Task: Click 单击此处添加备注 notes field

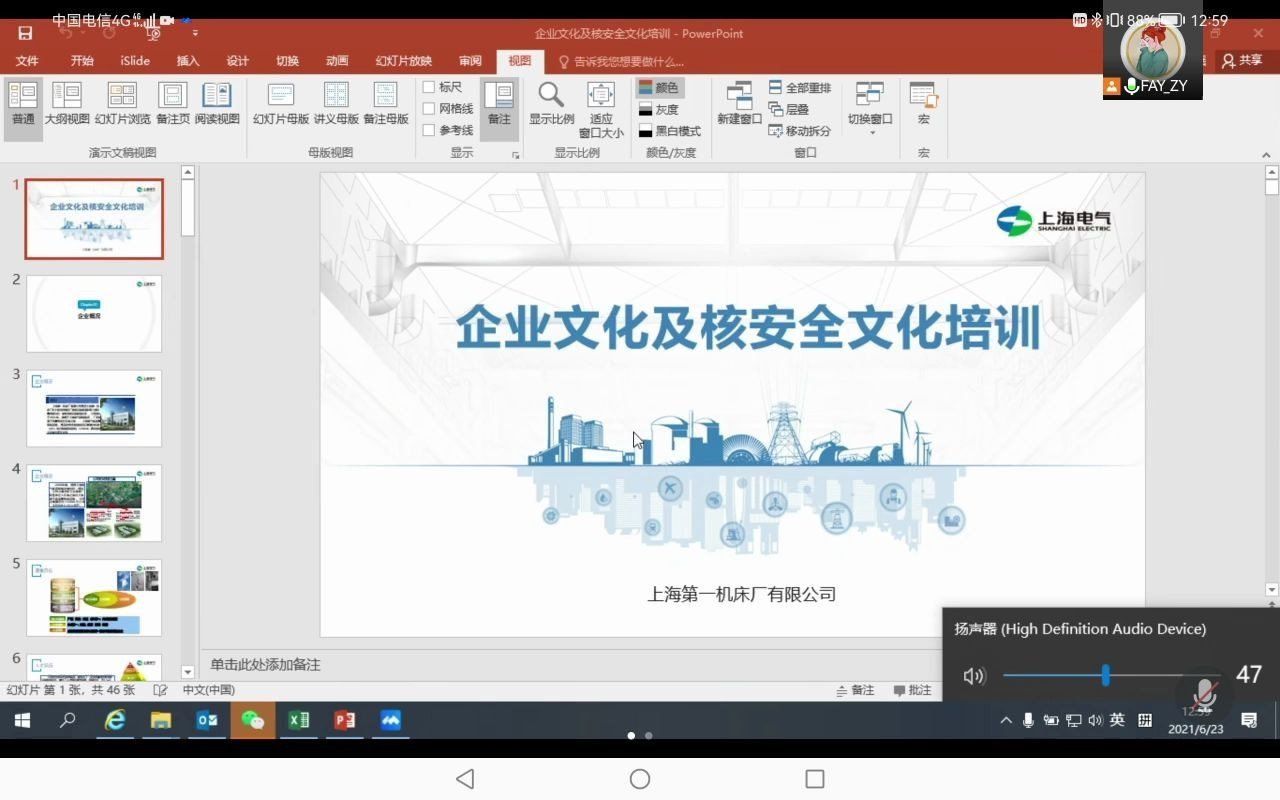Action: tap(265, 664)
